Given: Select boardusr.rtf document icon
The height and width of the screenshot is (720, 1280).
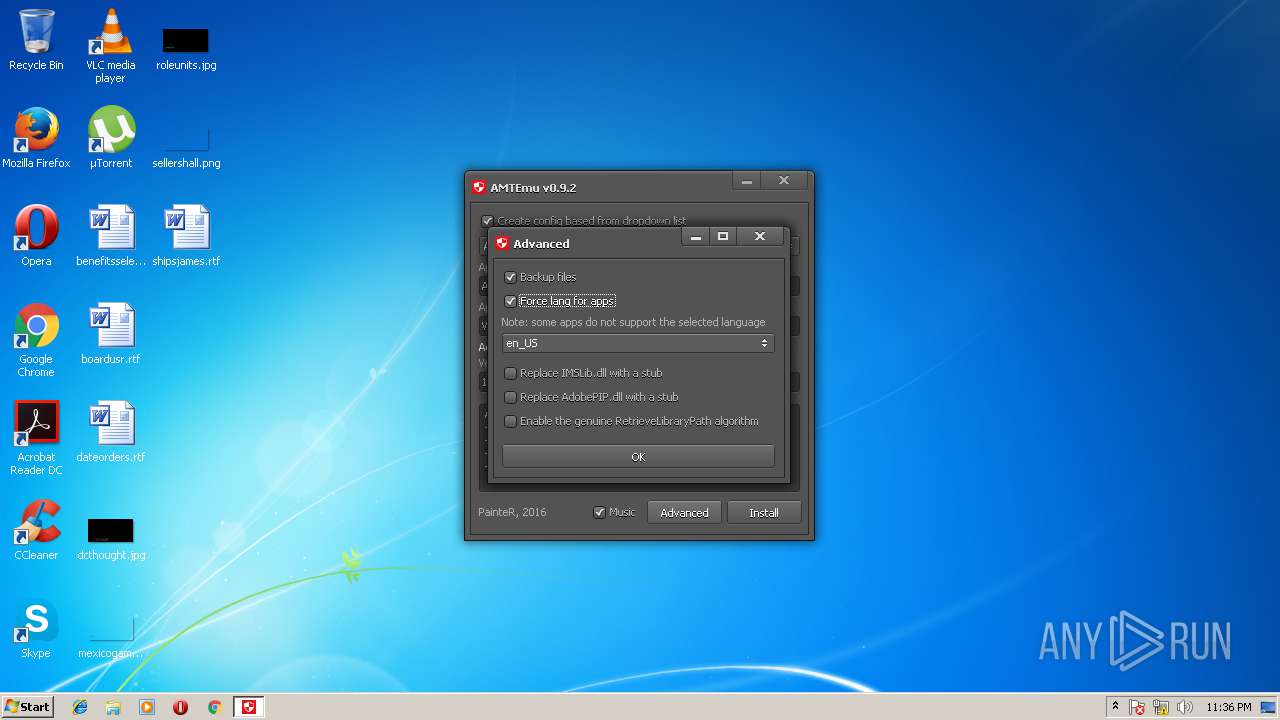Looking at the screenshot, I should pyautogui.click(x=111, y=334).
